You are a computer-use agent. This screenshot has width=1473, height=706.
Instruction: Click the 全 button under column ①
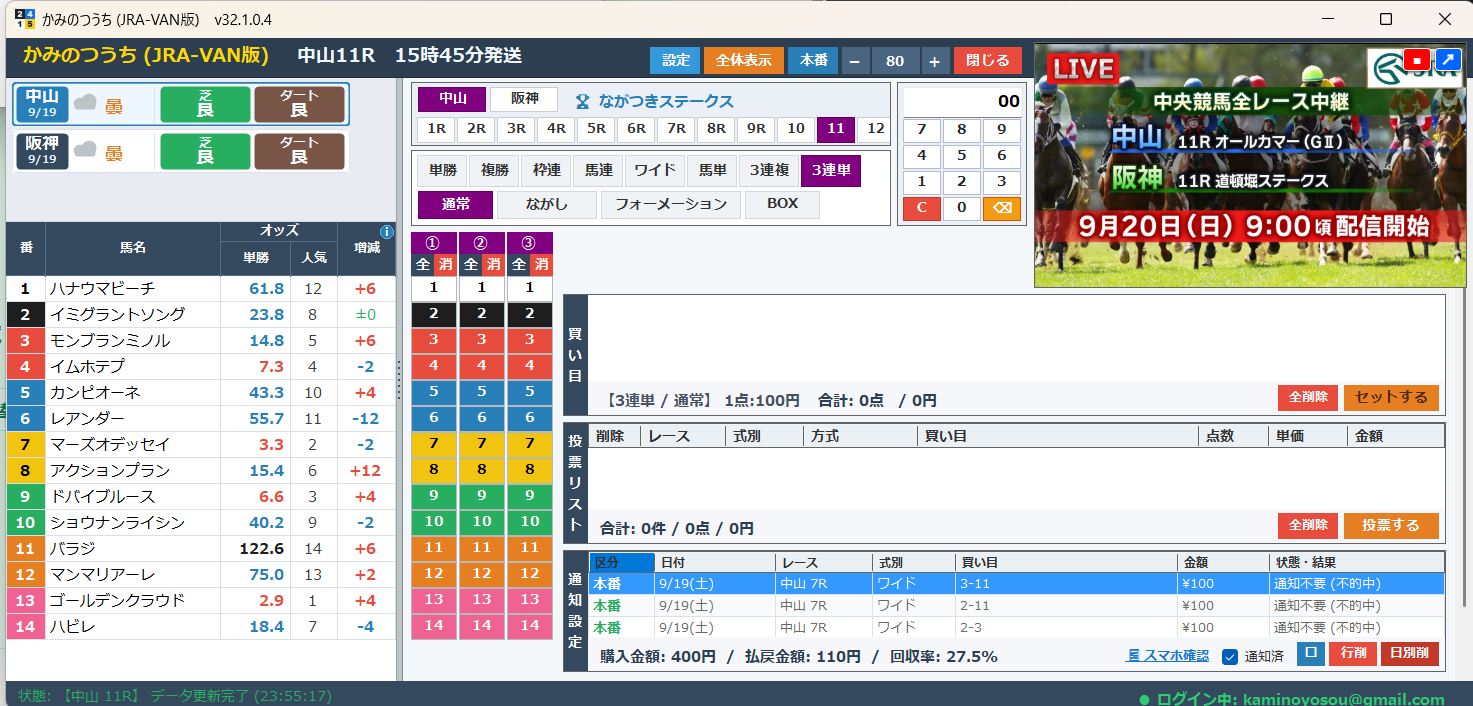tap(423, 265)
